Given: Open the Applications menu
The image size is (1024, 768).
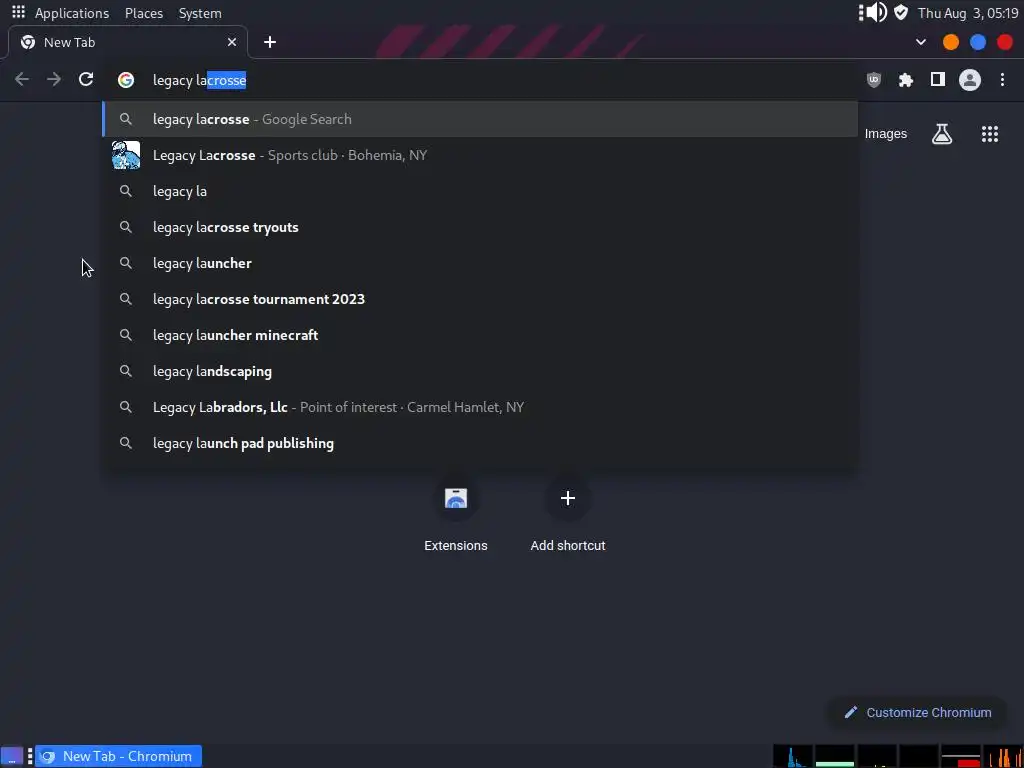Looking at the screenshot, I should tap(72, 13).
